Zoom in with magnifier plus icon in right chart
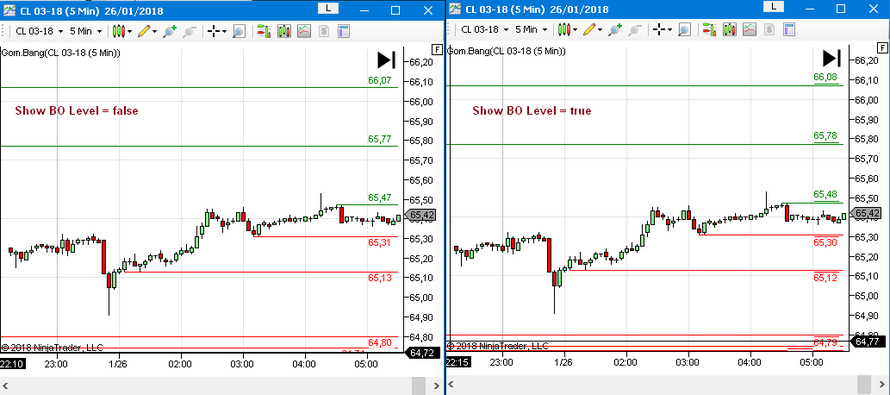The image size is (890, 395). click(615, 30)
